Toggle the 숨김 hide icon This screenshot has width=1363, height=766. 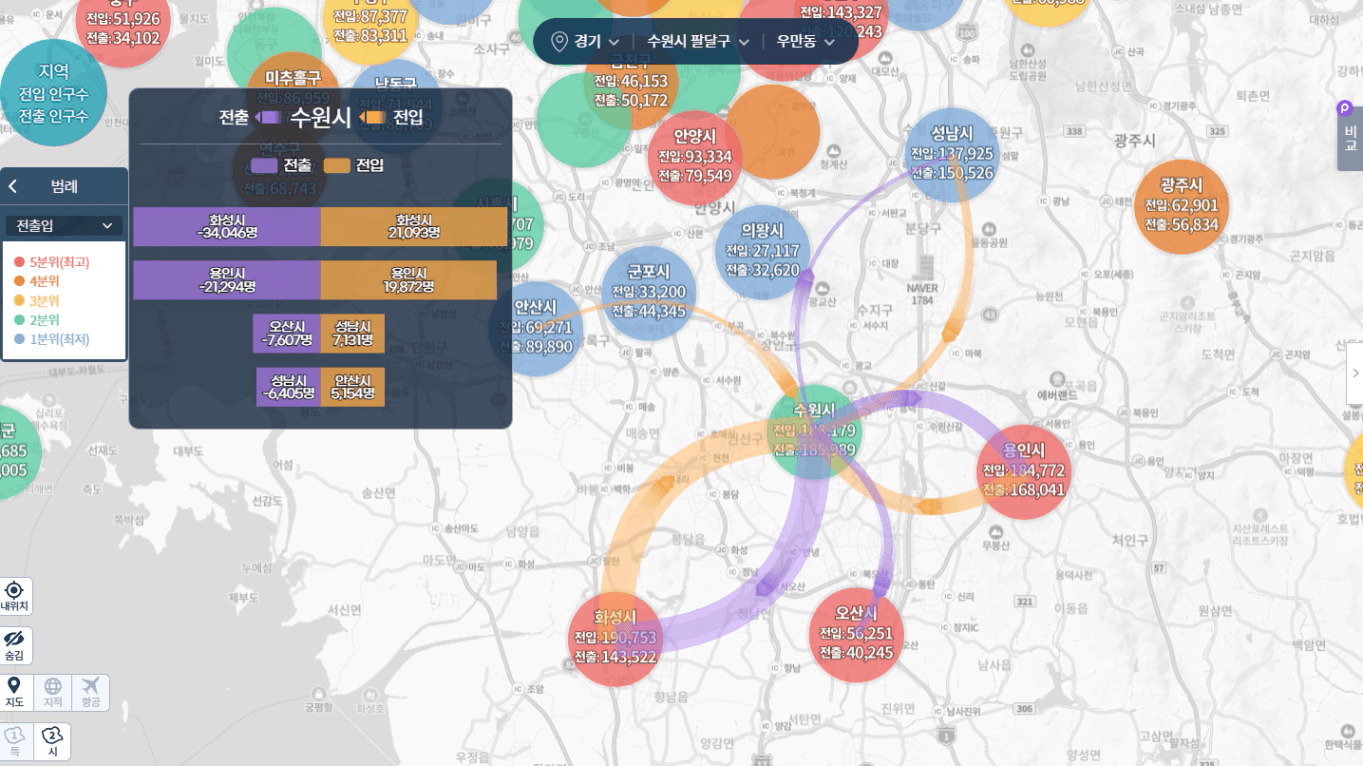pyautogui.click(x=15, y=645)
